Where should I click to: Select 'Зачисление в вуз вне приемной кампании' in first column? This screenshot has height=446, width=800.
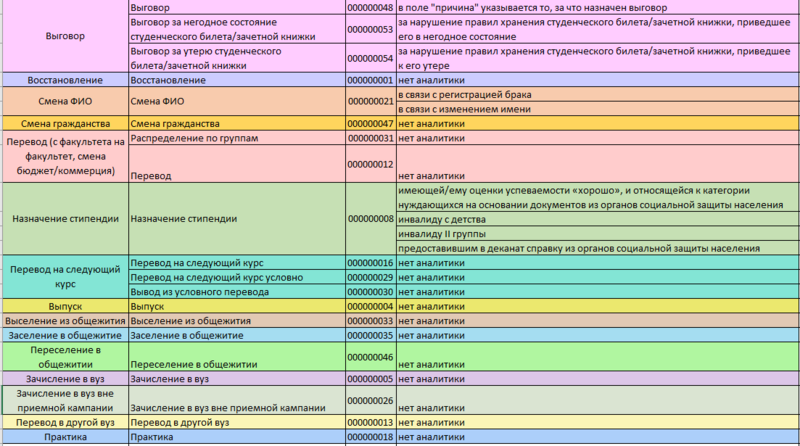[x=65, y=401]
